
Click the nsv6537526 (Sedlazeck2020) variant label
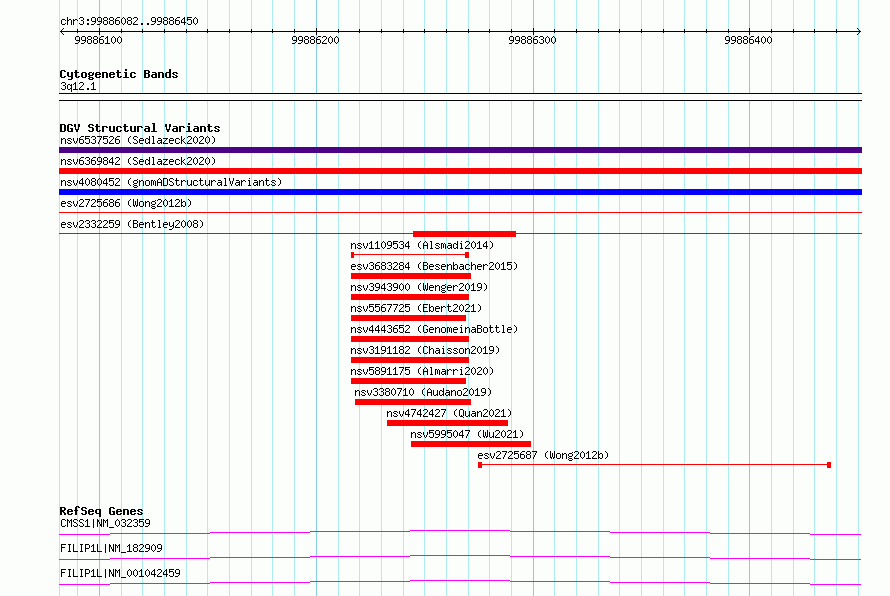138,140
